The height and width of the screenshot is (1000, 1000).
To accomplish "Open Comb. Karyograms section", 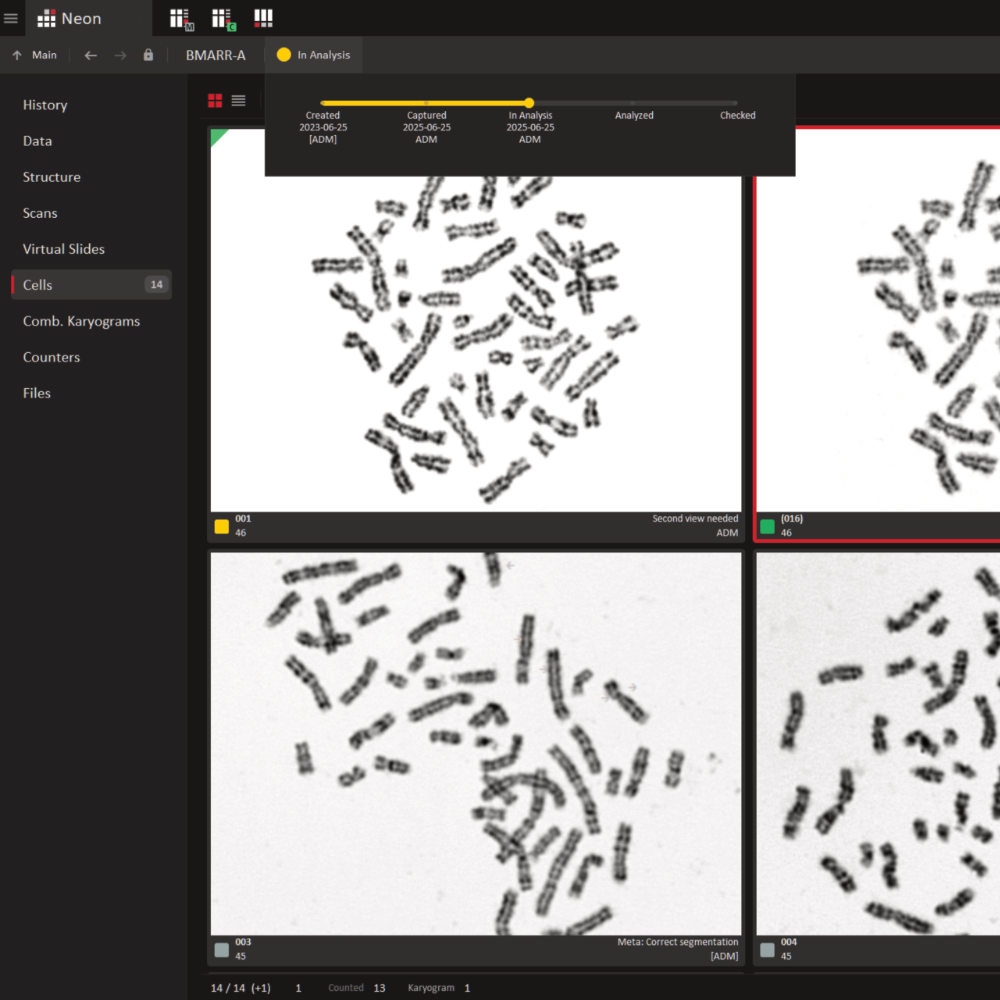I will click(x=81, y=321).
